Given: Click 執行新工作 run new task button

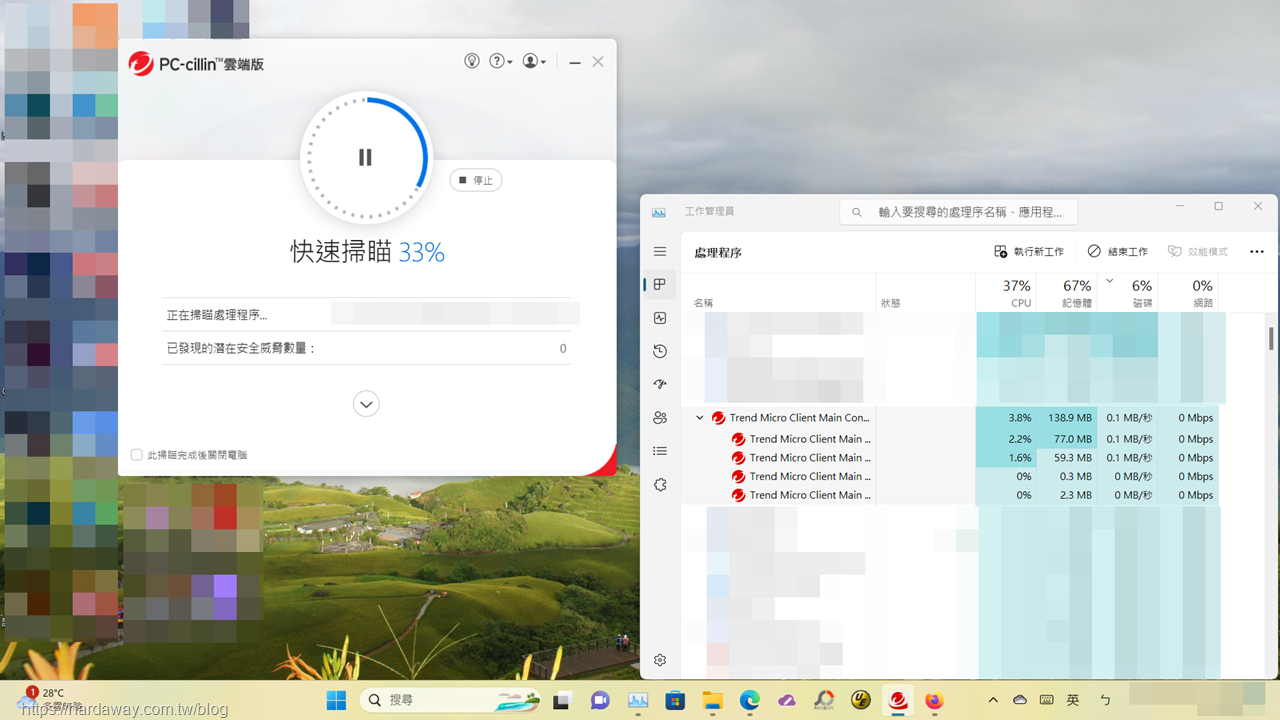Looking at the screenshot, I should (x=1029, y=252).
